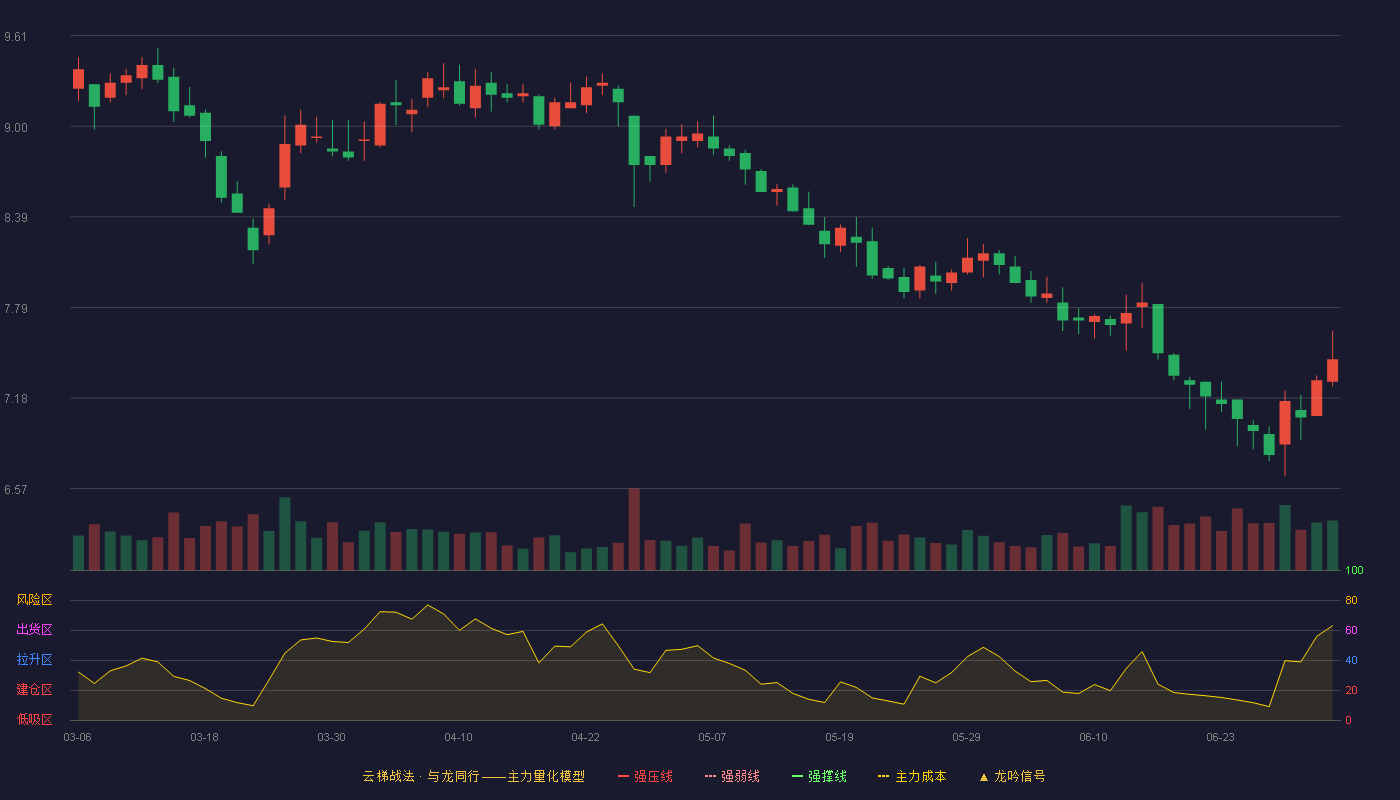Image resolution: width=1400 pixels, height=800 pixels.
Task: Click the 60 indicator axis label
Action: [1351, 630]
